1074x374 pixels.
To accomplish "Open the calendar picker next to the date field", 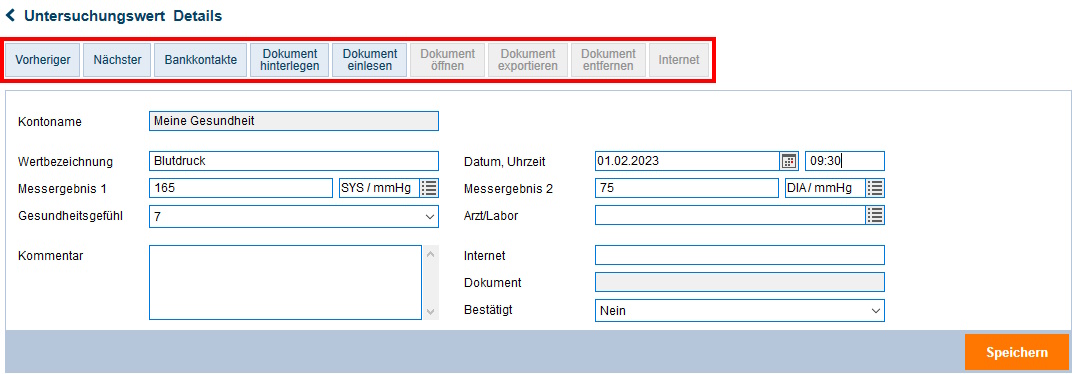I will (x=789, y=161).
